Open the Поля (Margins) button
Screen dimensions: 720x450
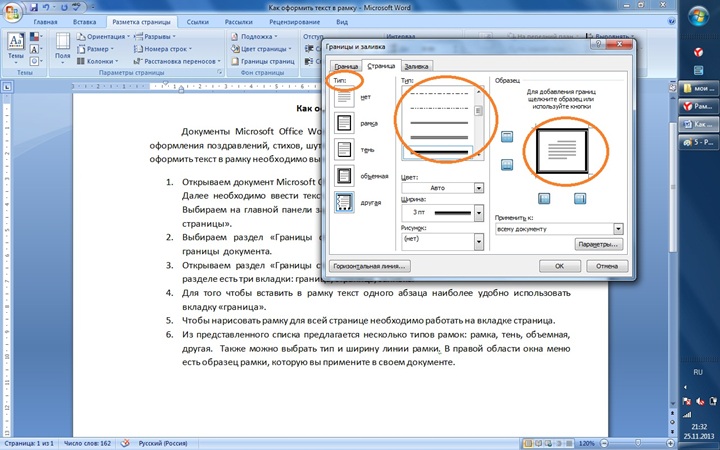(x=62, y=49)
